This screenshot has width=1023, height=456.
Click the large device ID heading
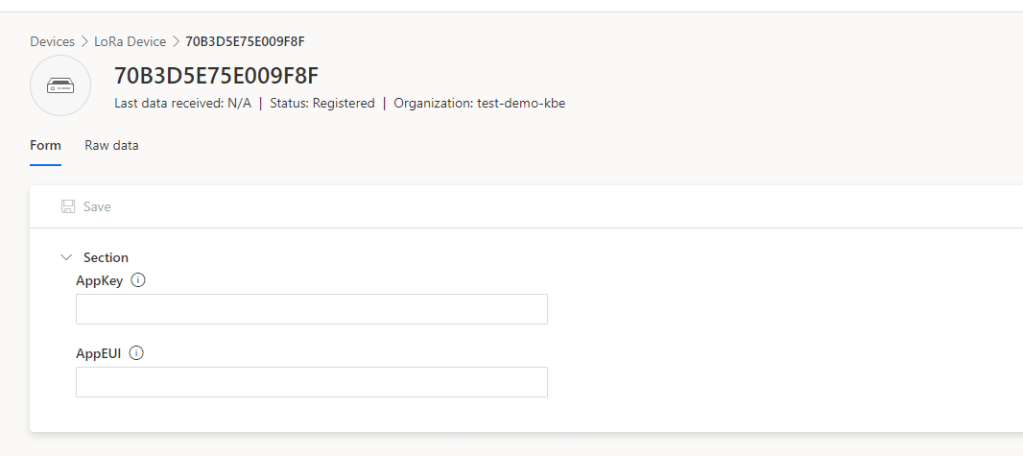click(221, 78)
